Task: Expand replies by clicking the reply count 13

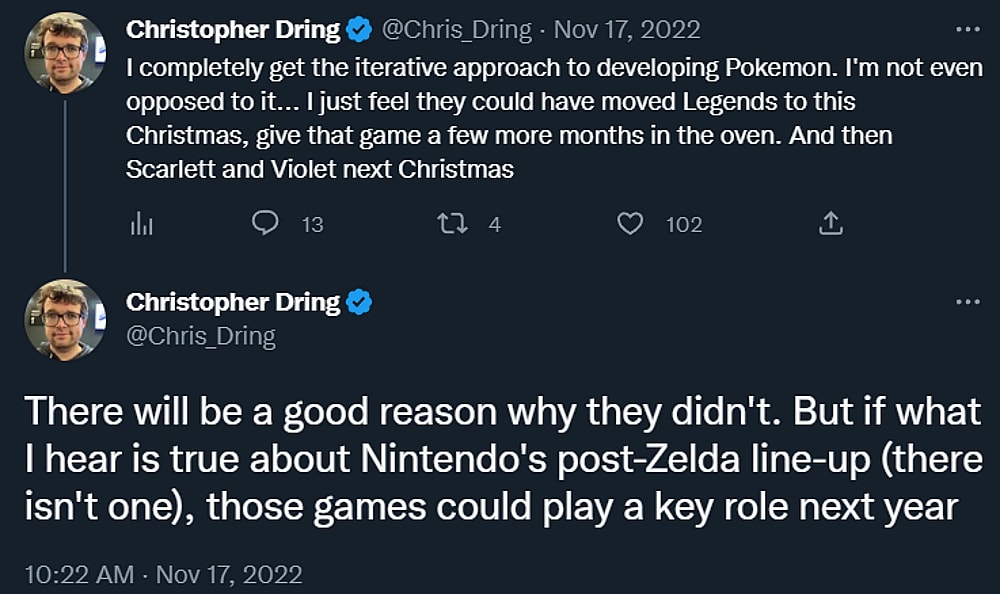Action: (311, 224)
